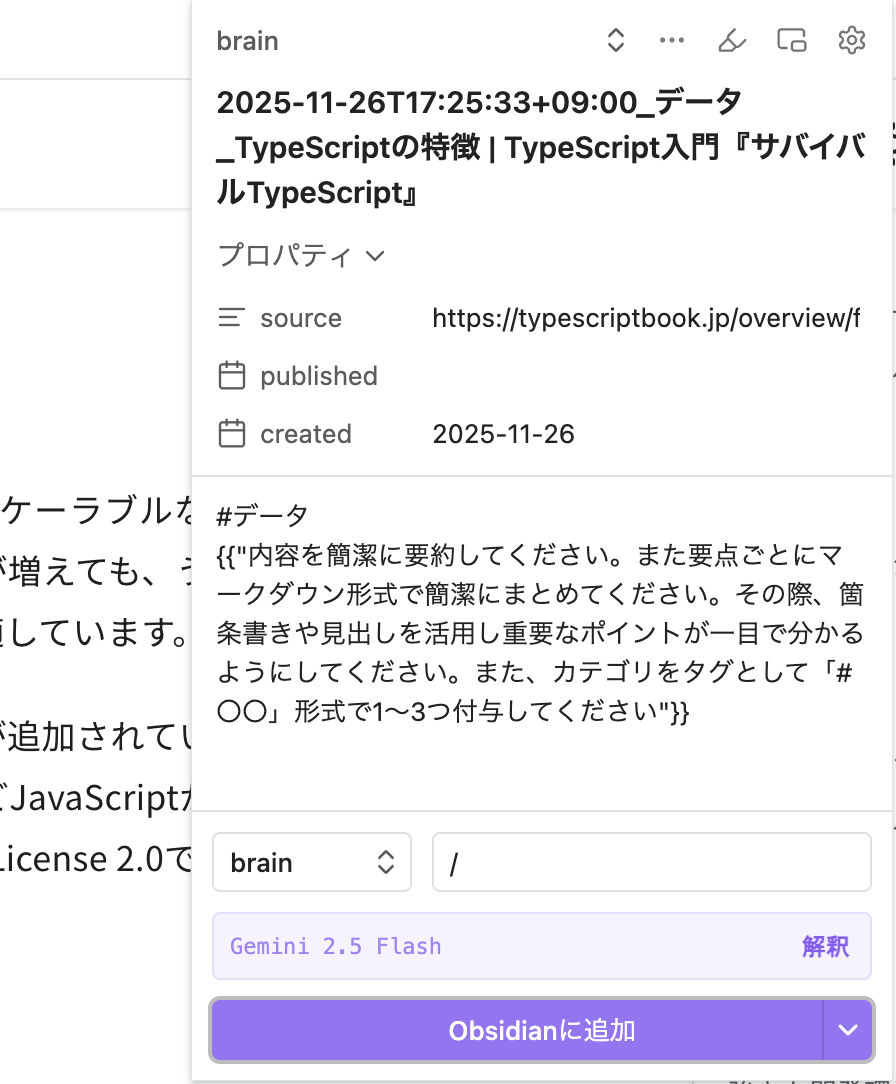Click the created date value 2025-11-26
This screenshot has height=1084, width=896.
click(x=503, y=434)
